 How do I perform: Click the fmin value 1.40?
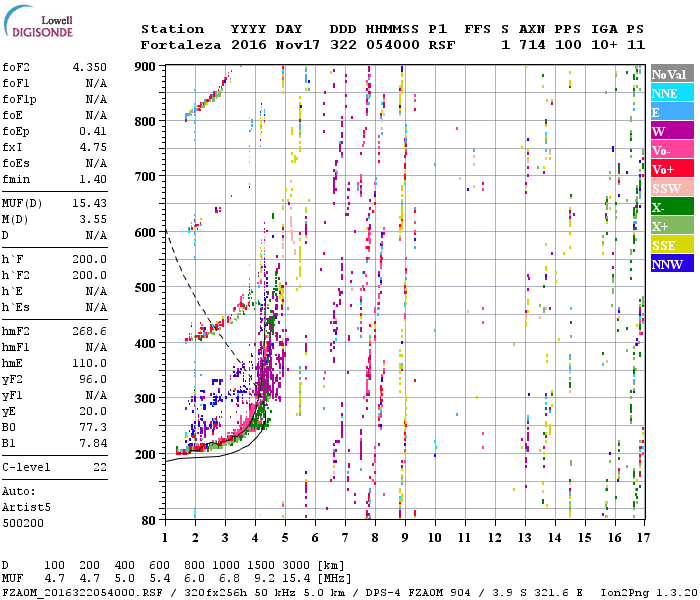click(93, 179)
